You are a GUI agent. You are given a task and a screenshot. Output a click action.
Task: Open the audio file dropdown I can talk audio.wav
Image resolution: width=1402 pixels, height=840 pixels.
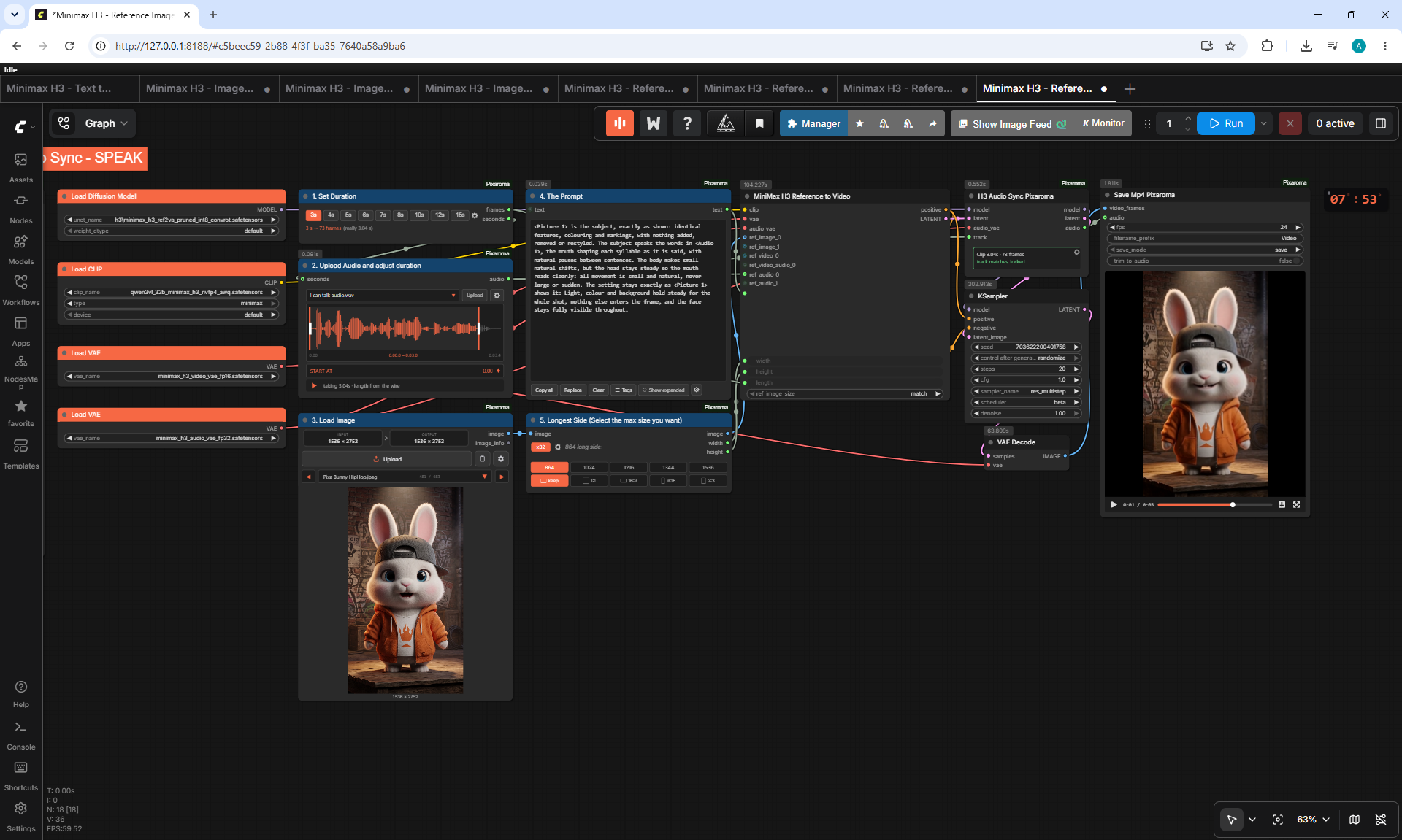[x=383, y=296]
